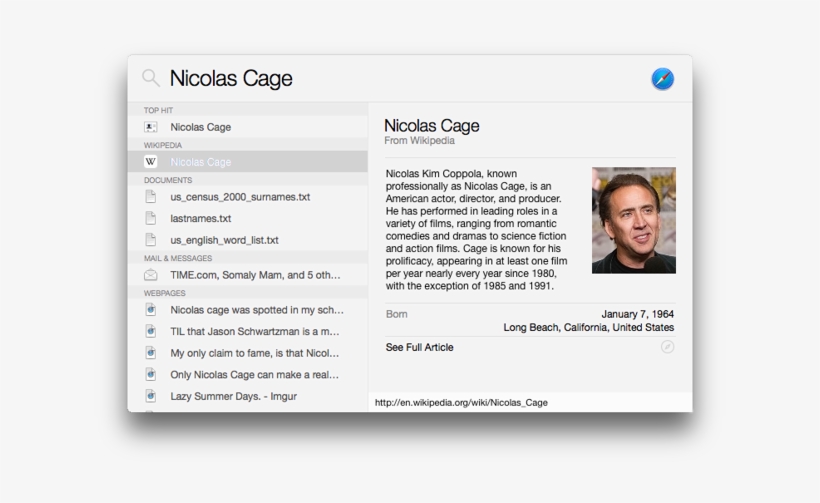Click webpage icon beside Nicolas cage was spotted
The image size is (820, 503).
(151, 310)
